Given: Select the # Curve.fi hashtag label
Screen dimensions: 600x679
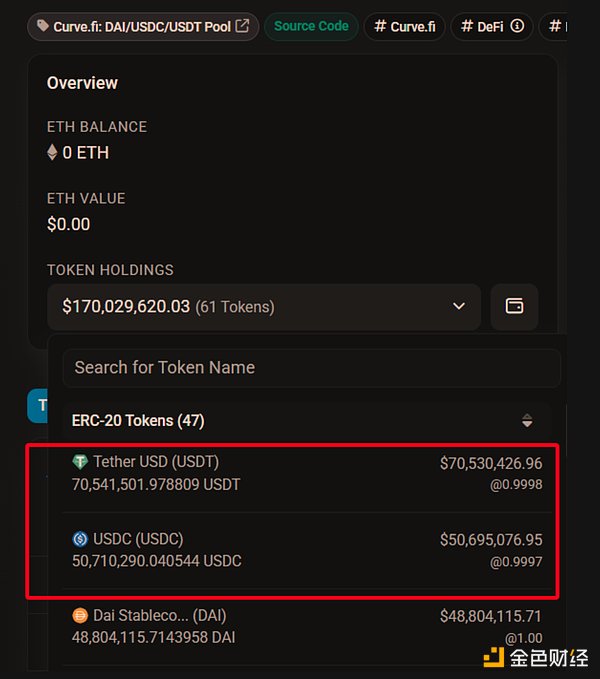Looking at the screenshot, I should pyautogui.click(x=405, y=27).
